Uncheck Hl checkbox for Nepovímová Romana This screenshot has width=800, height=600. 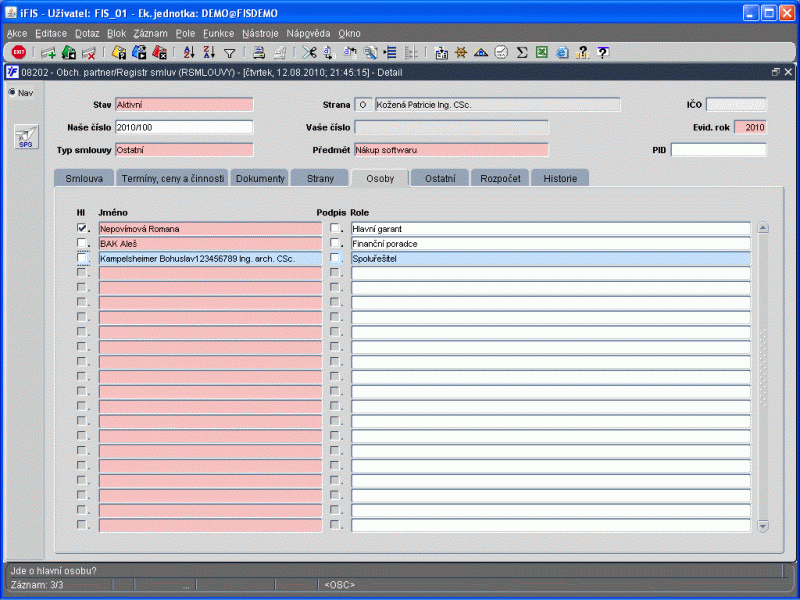[x=82, y=228]
